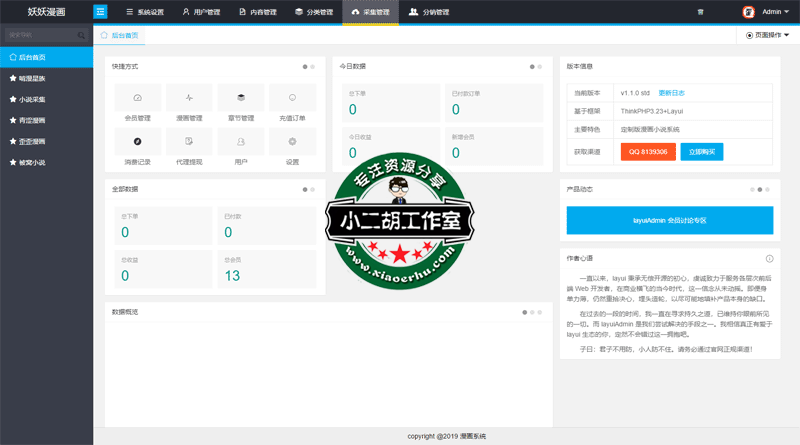
Task: Click the 章节管理 shortcut icon
Action: pos(241,98)
